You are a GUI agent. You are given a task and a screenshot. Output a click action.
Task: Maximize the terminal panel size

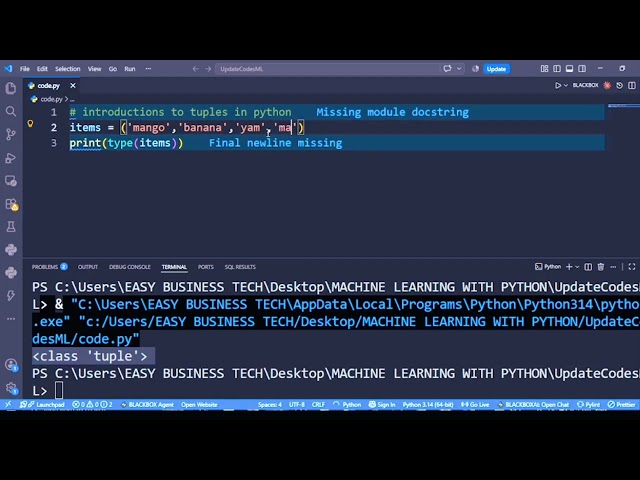632,267
